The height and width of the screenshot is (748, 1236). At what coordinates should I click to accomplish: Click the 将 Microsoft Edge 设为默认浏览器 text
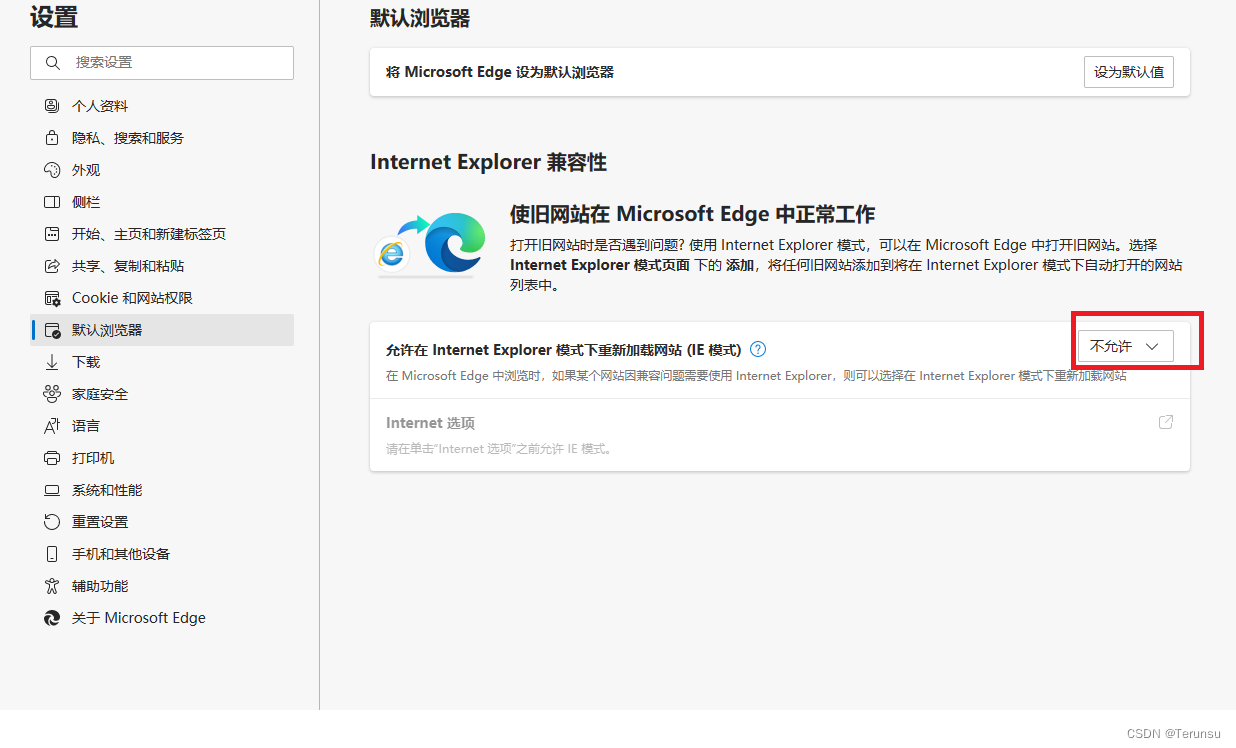[x=500, y=72]
